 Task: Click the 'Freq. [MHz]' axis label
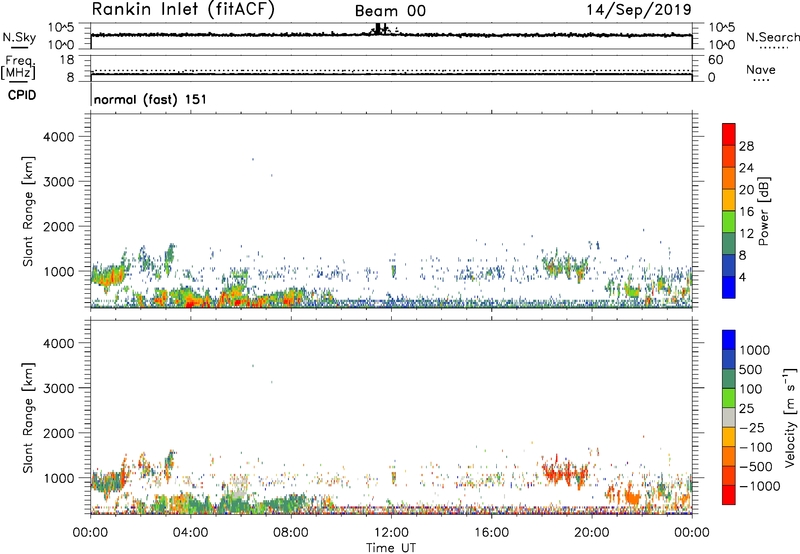18,67
